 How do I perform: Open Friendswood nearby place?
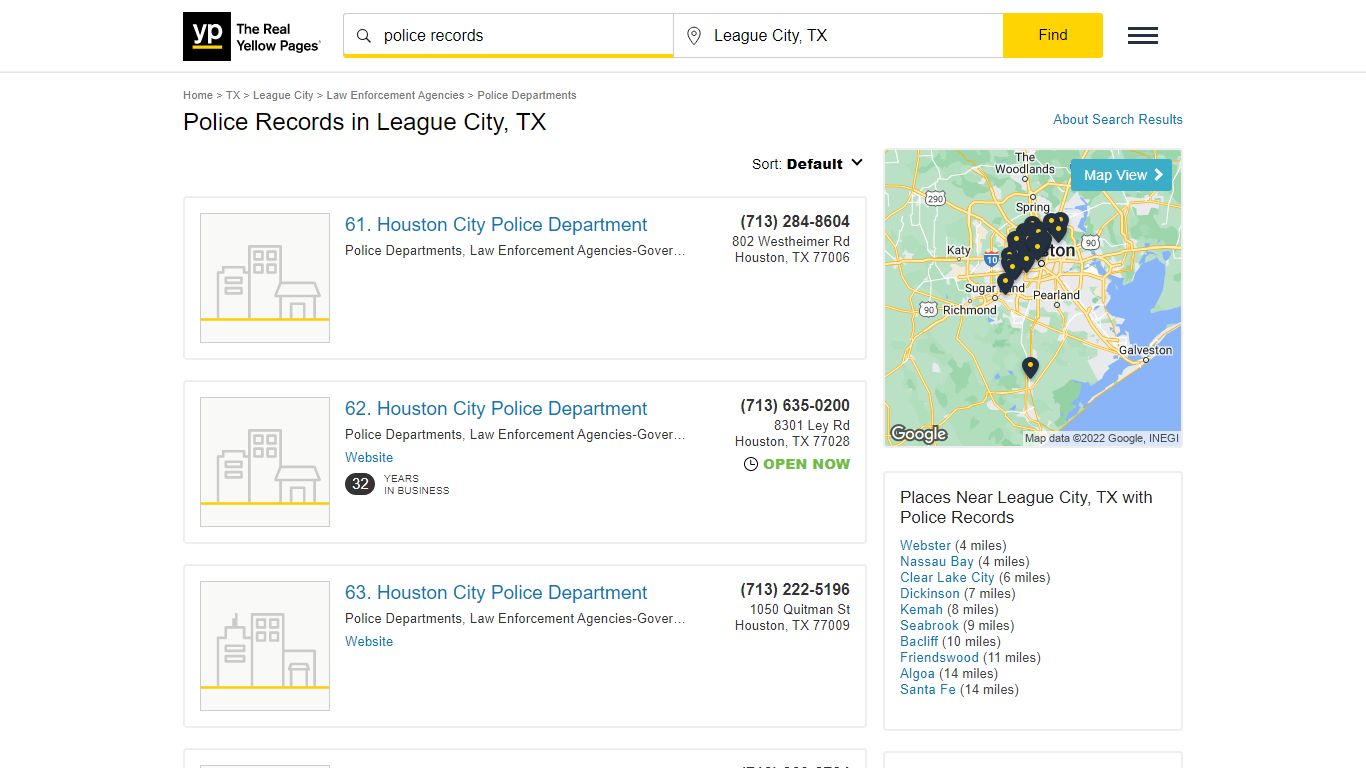pyautogui.click(x=939, y=657)
